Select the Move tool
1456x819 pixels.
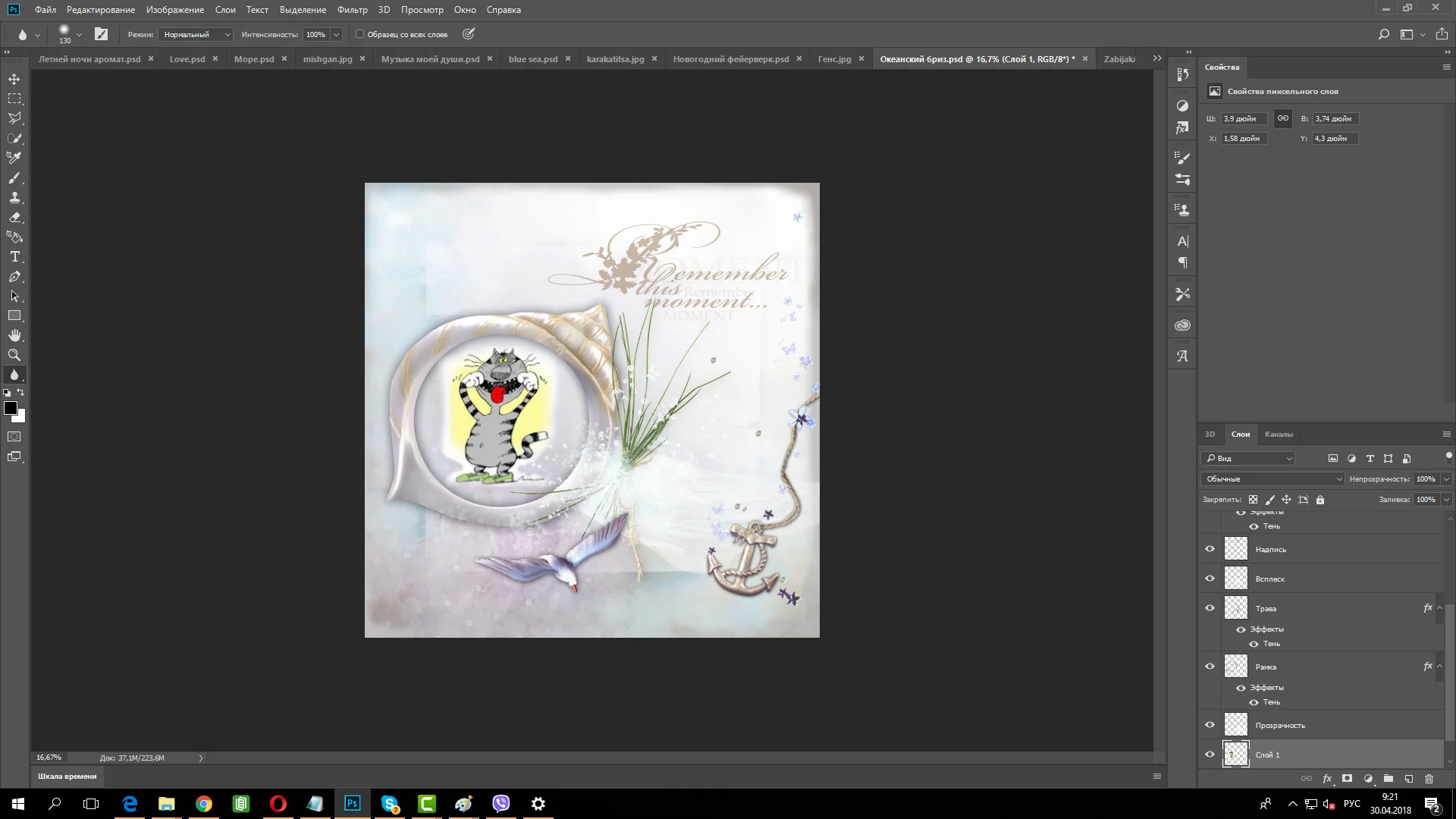tap(14, 79)
